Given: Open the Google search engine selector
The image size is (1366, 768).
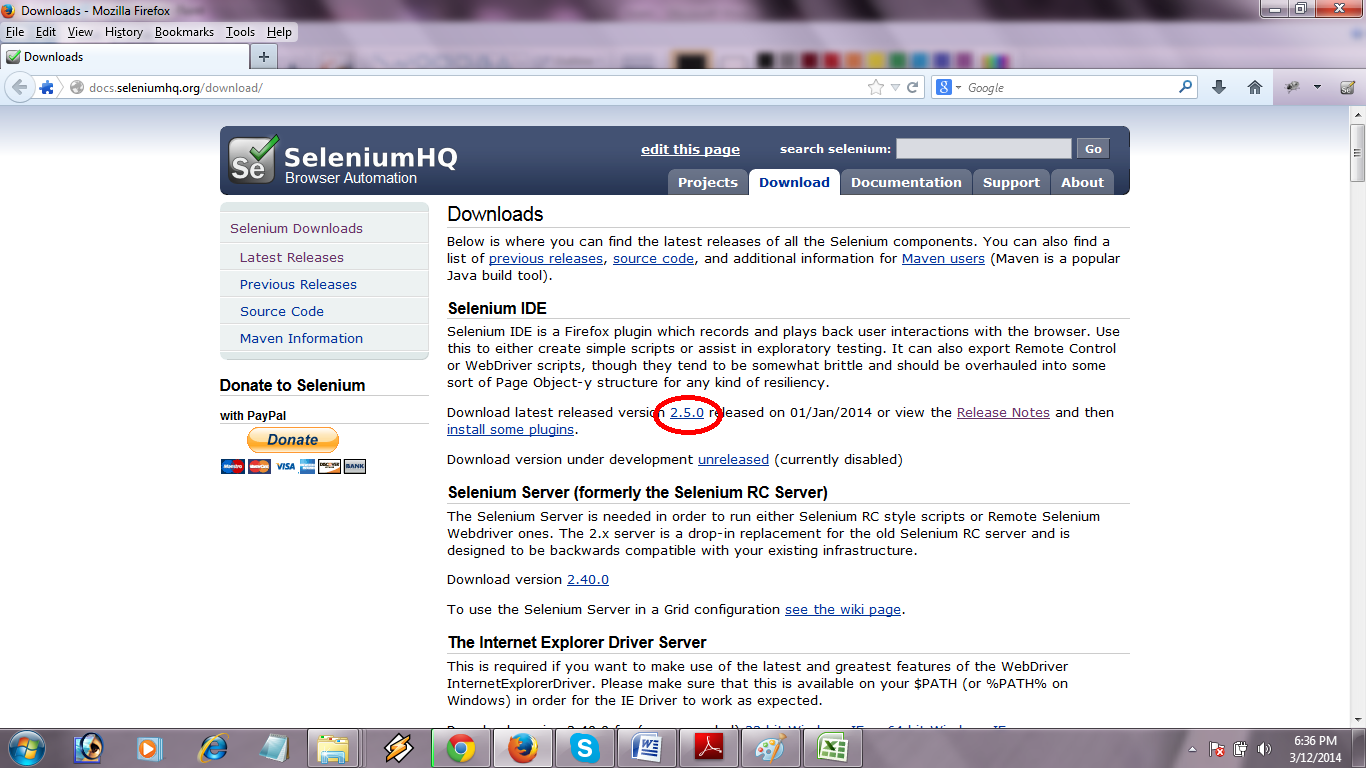Looking at the screenshot, I should tap(947, 87).
